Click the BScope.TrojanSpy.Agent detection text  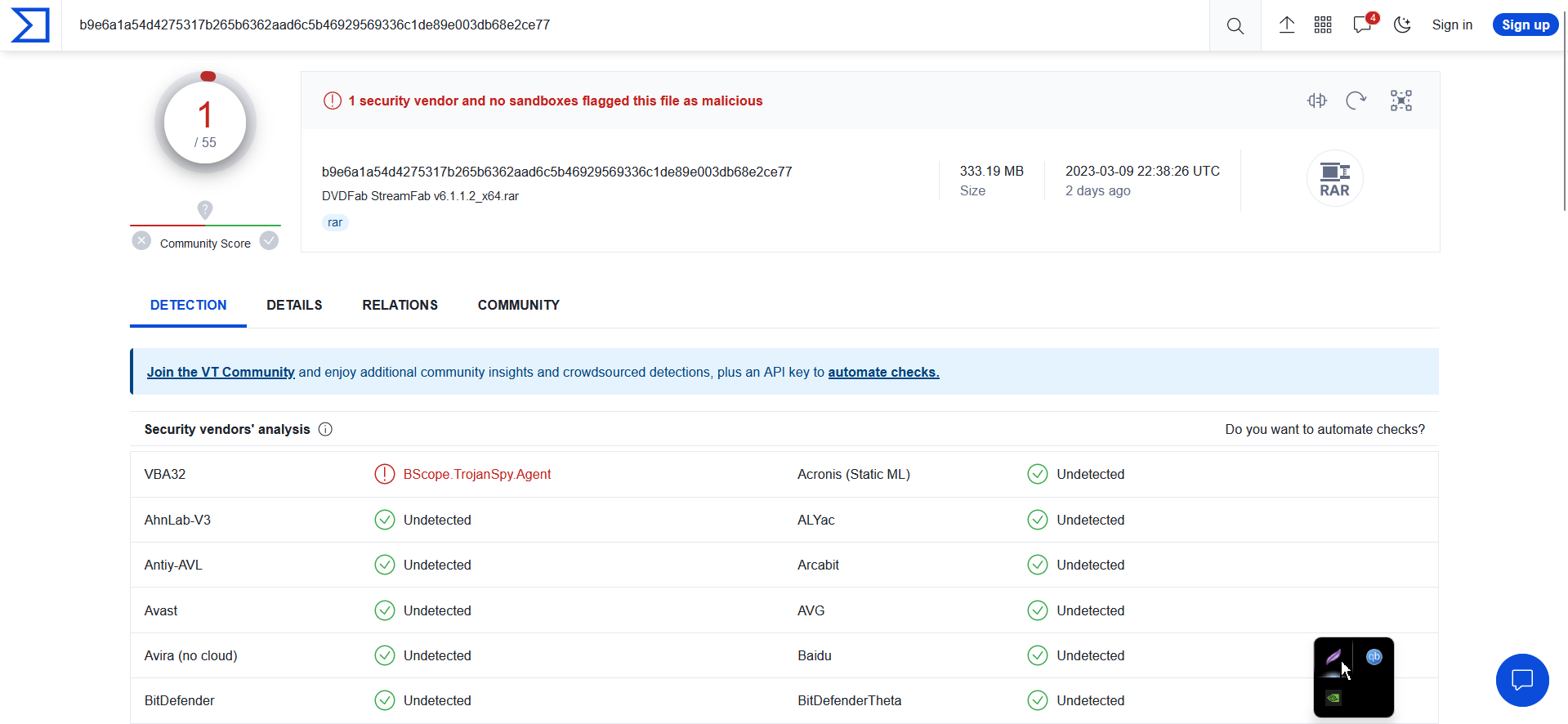click(477, 474)
